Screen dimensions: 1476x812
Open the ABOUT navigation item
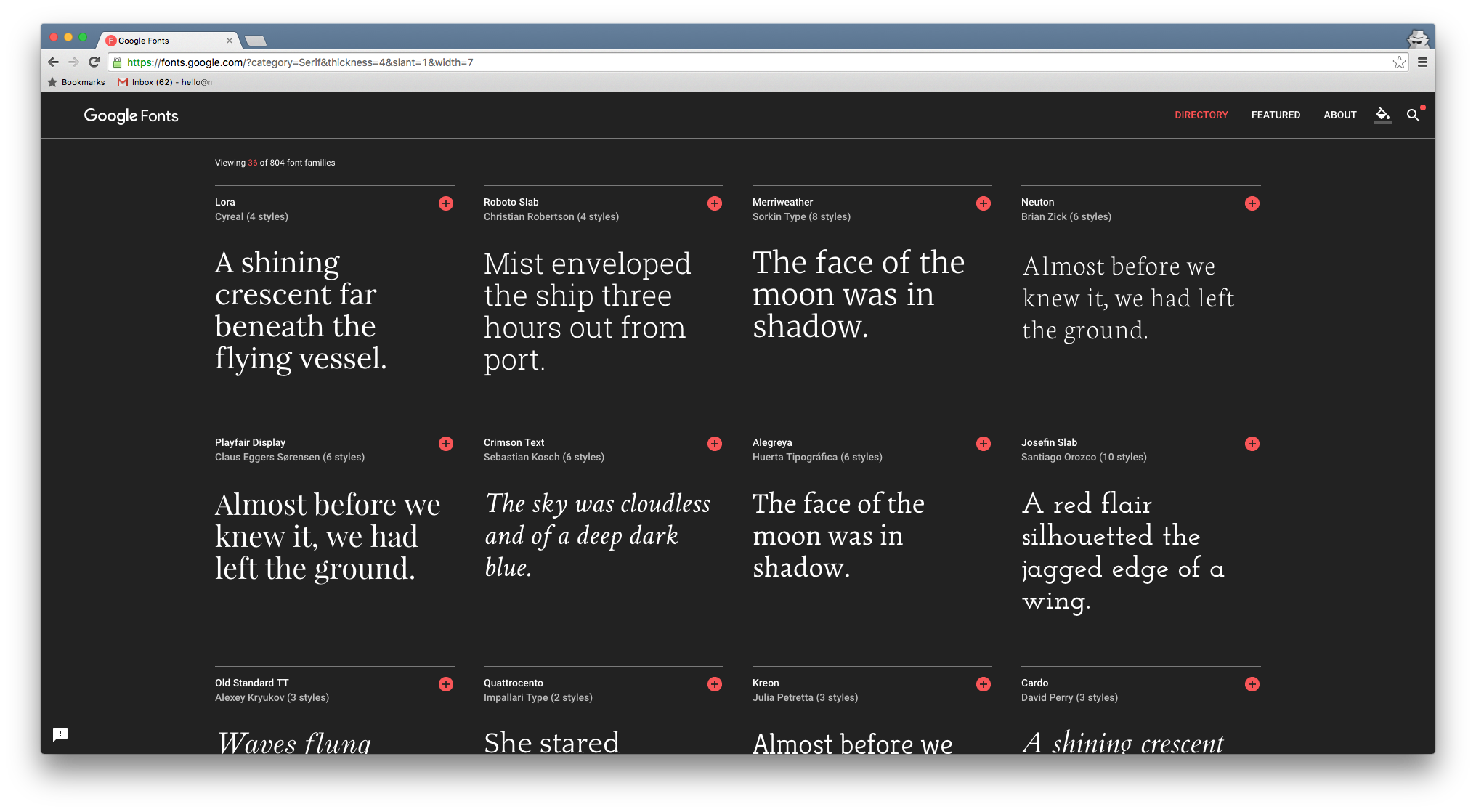1340,115
